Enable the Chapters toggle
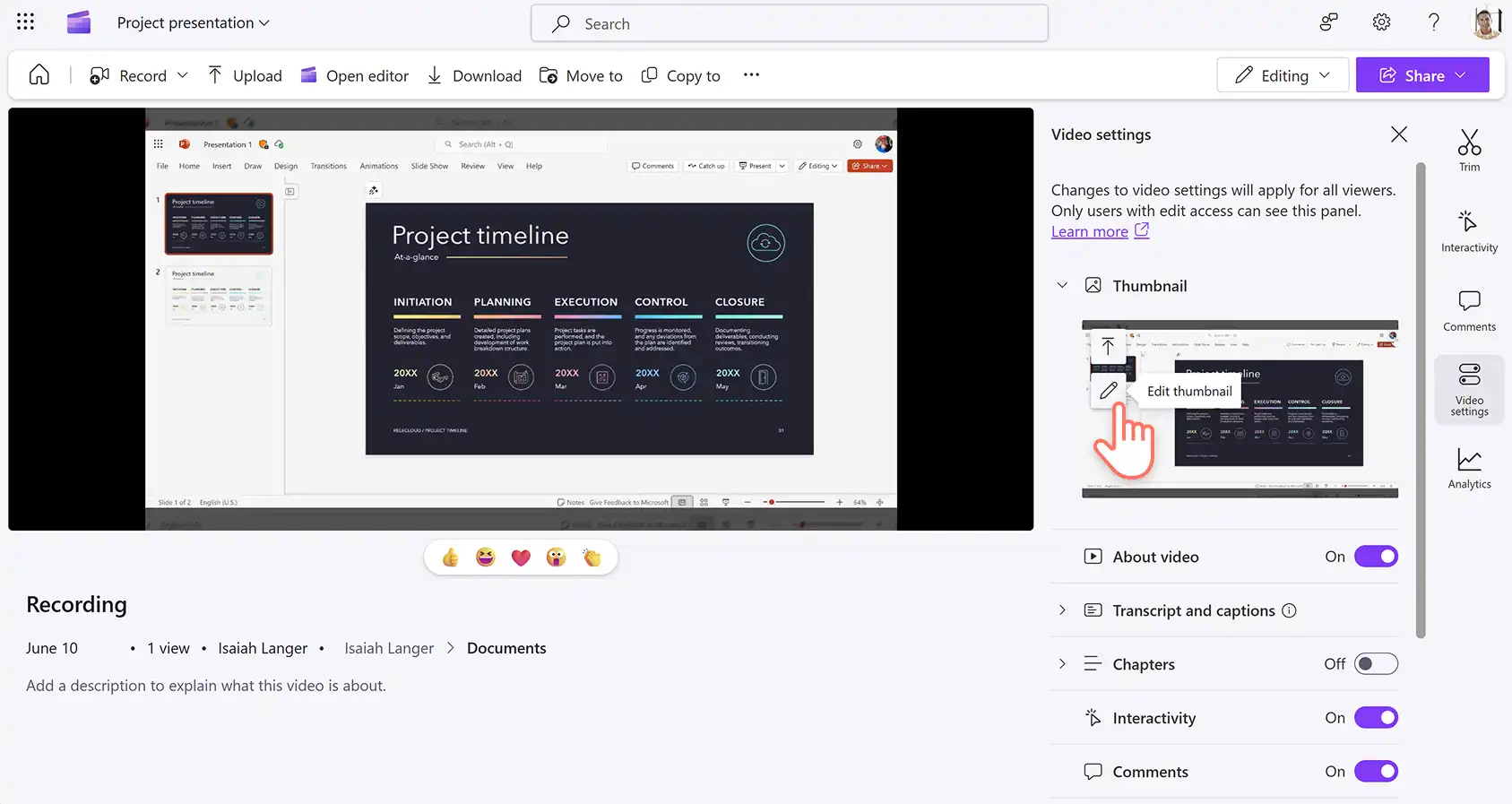 [1376, 664]
